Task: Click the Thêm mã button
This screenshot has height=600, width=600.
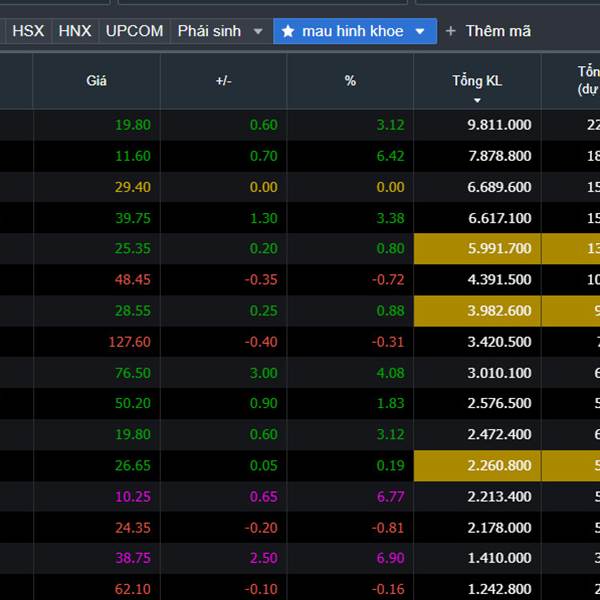Action: pos(498,31)
